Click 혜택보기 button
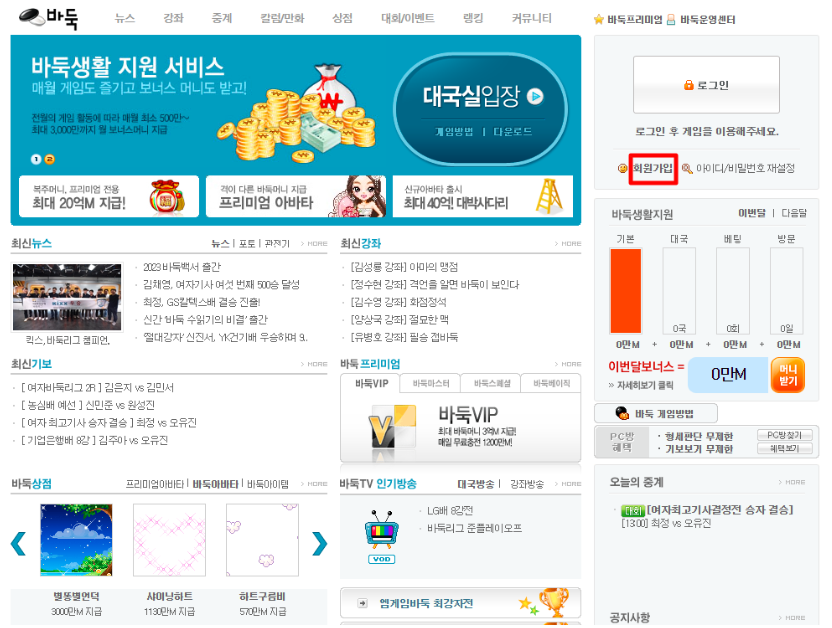 784,449
